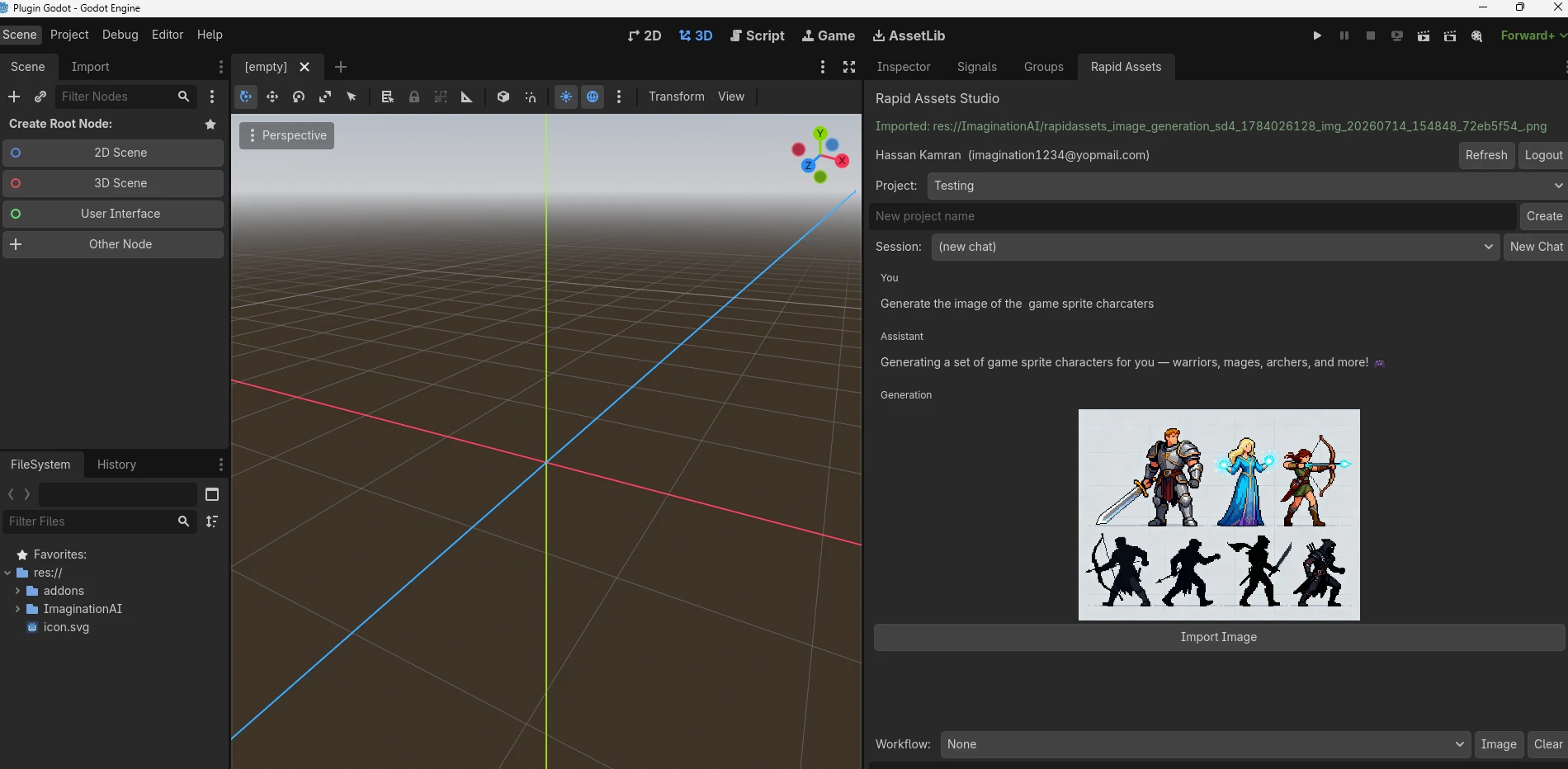Activate the ruler measurement tool
This screenshot has height=769, width=1568.
(x=467, y=97)
